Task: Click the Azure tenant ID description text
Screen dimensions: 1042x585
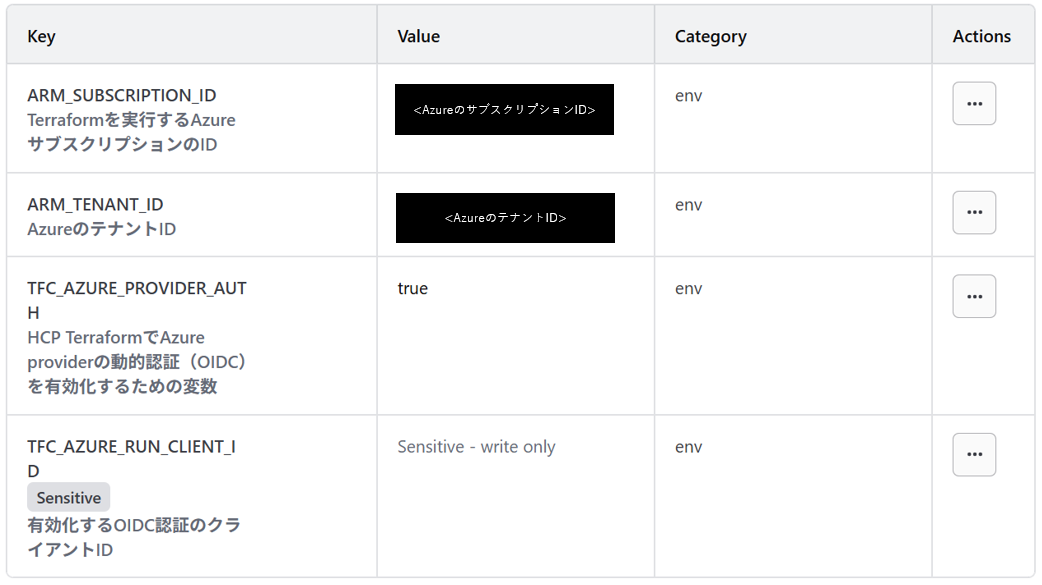Action: (101, 229)
